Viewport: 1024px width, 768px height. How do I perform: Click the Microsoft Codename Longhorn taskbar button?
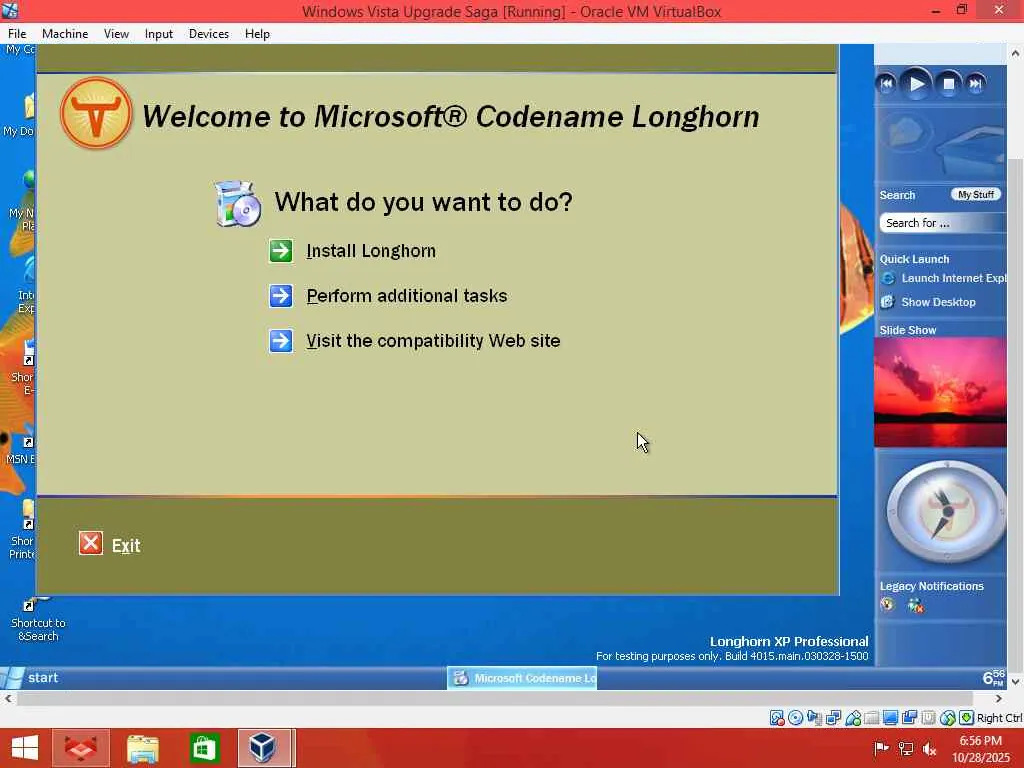tap(522, 678)
